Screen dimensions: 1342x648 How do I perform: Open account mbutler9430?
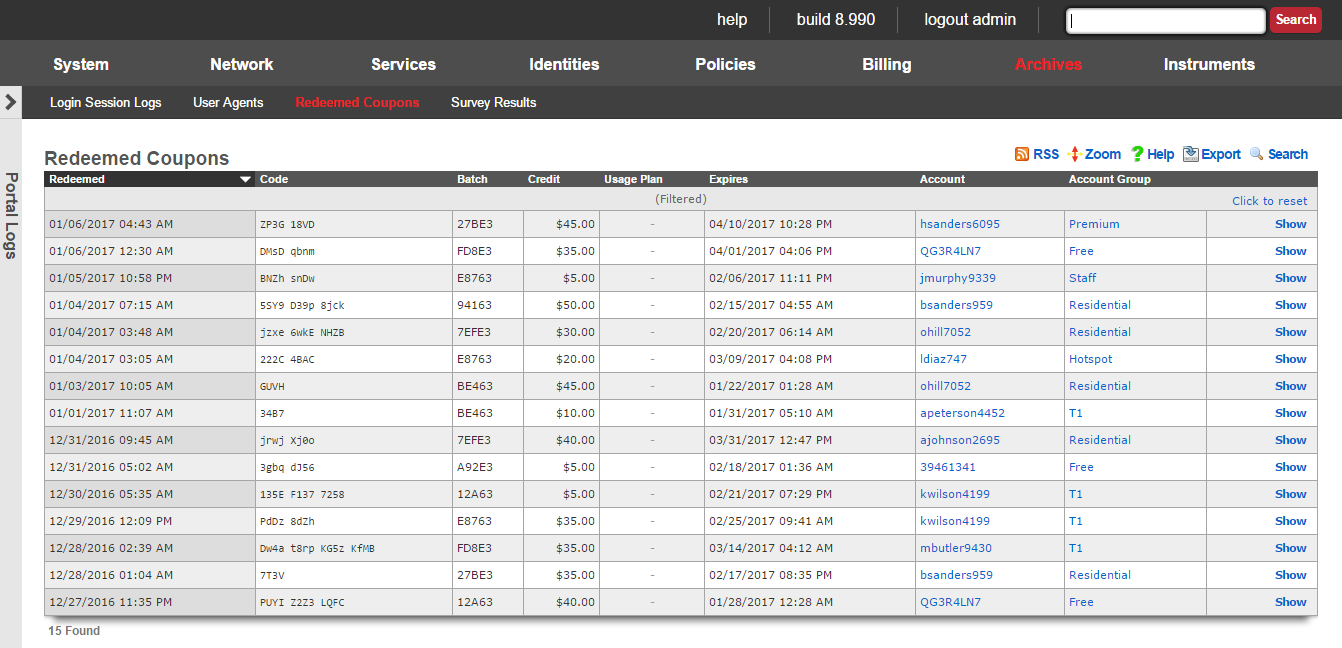[956, 548]
